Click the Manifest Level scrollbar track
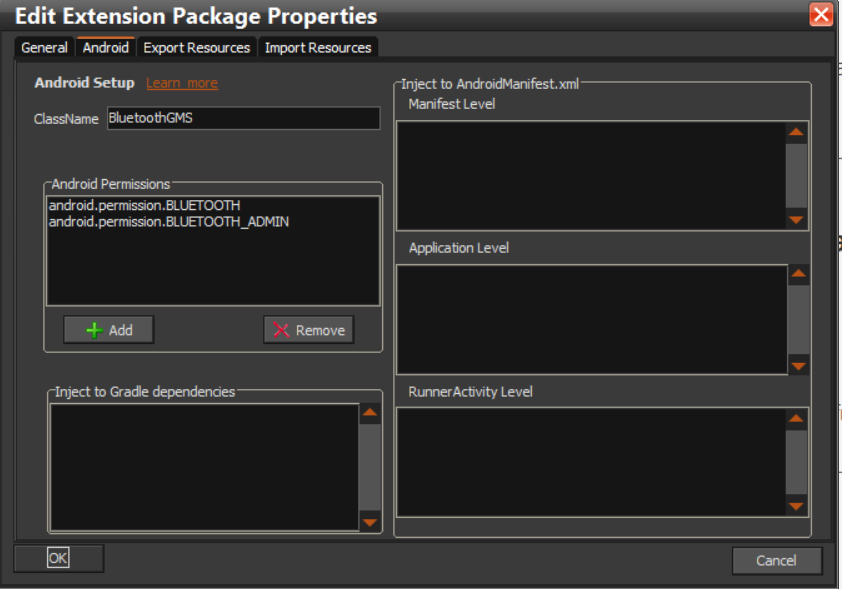Viewport: 842px width, 589px height. click(796, 175)
